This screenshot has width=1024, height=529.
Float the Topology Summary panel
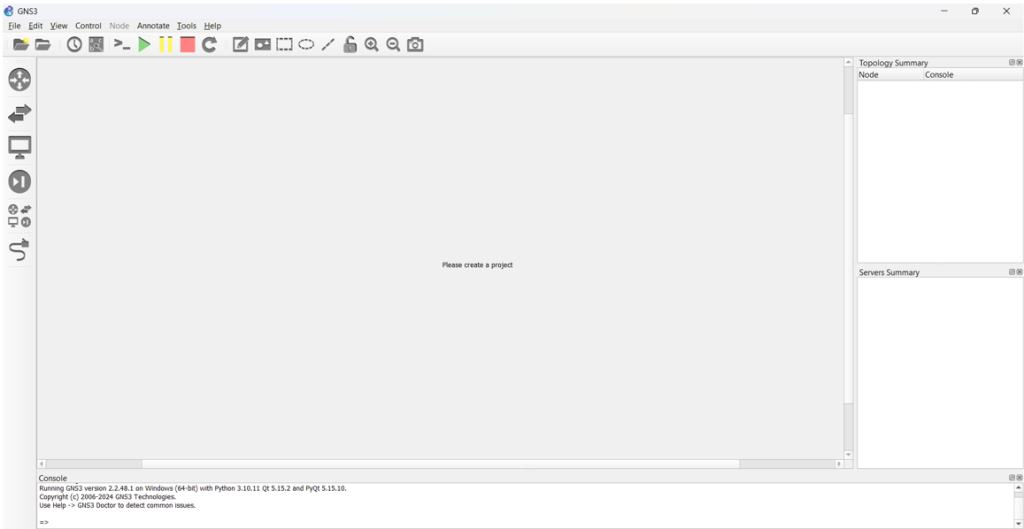point(1011,62)
